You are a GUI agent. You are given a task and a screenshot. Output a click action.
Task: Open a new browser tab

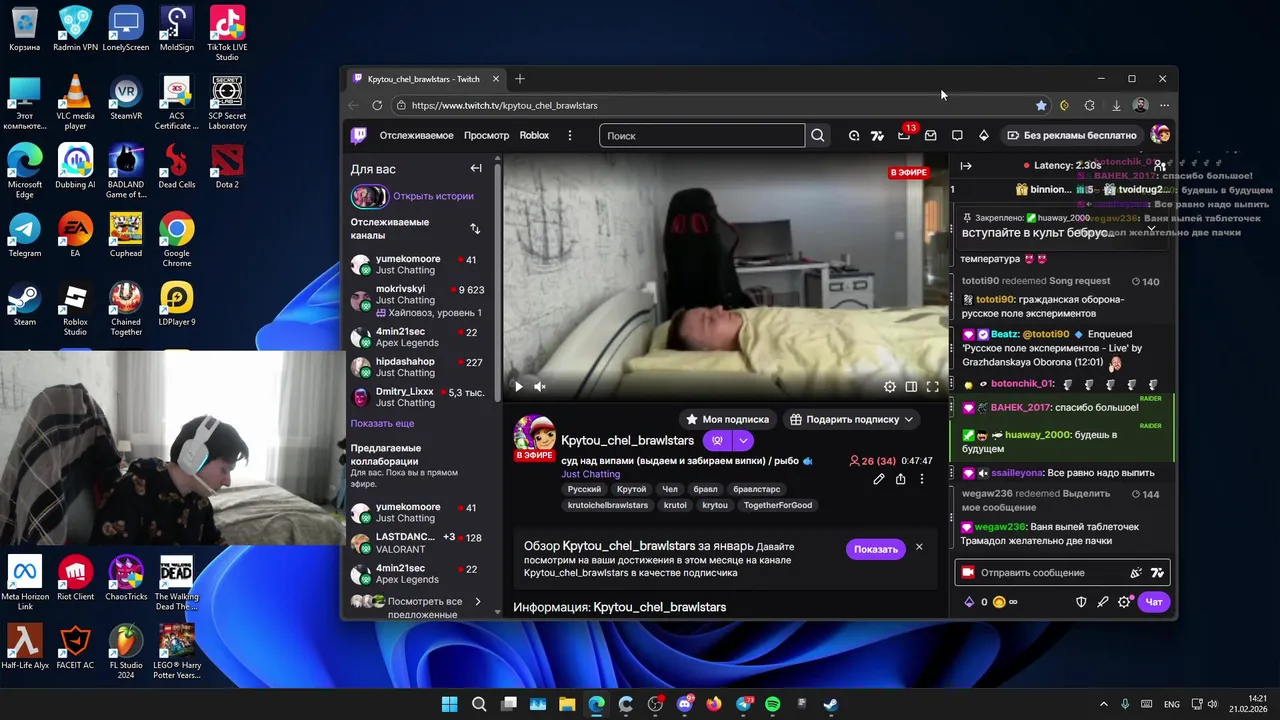point(520,79)
